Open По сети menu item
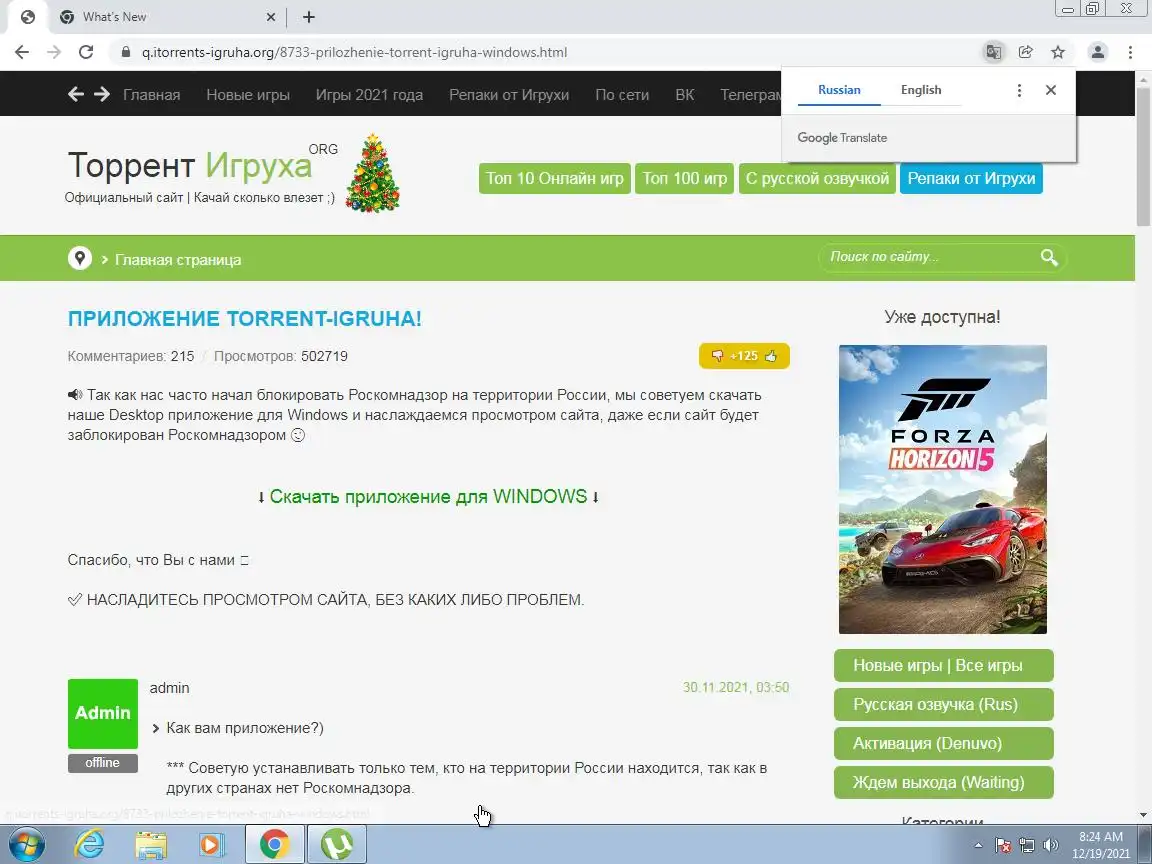1152x864 pixels. click(622, 95)
